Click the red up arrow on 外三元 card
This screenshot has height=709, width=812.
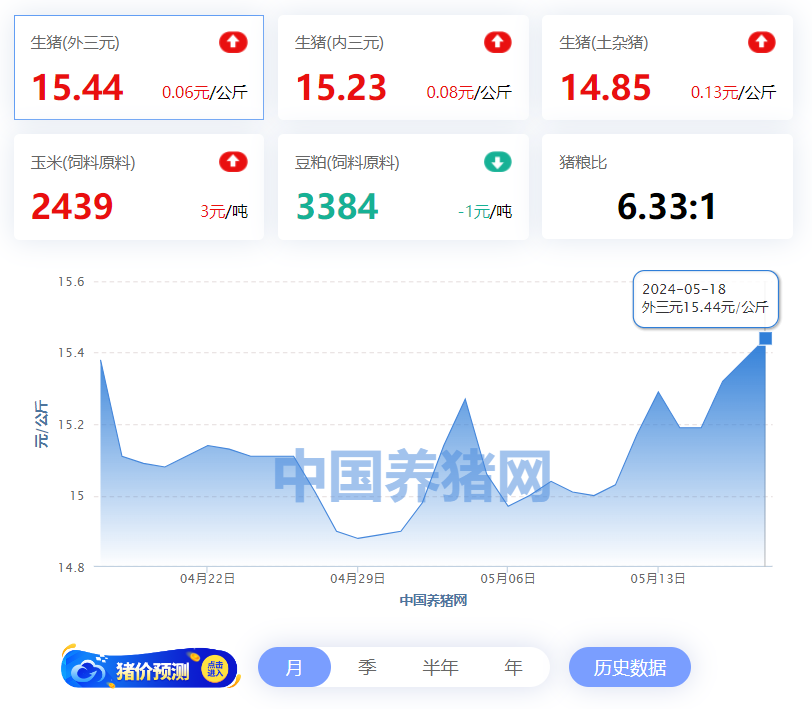(233, 42)
